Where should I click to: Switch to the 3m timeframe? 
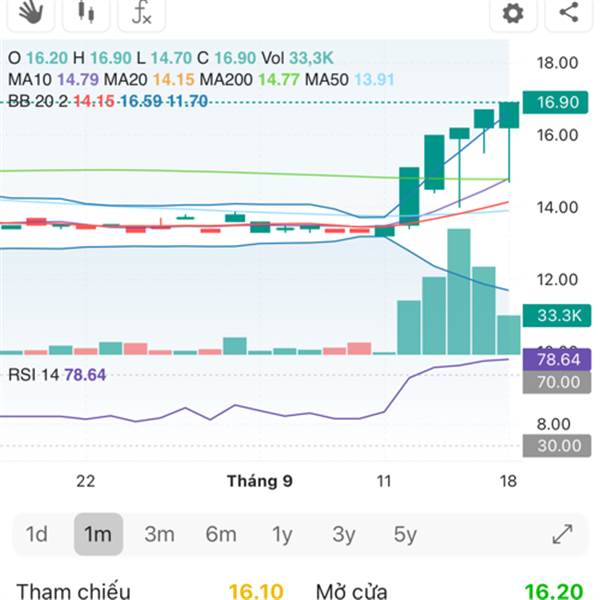(159, 534)
